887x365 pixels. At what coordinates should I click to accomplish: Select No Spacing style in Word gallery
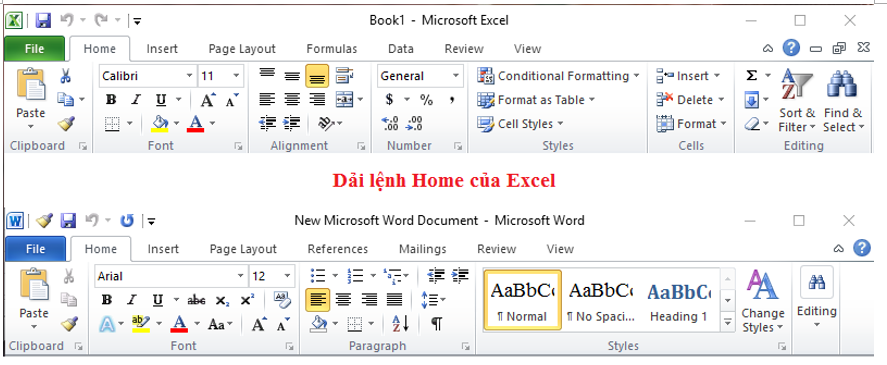601,299
